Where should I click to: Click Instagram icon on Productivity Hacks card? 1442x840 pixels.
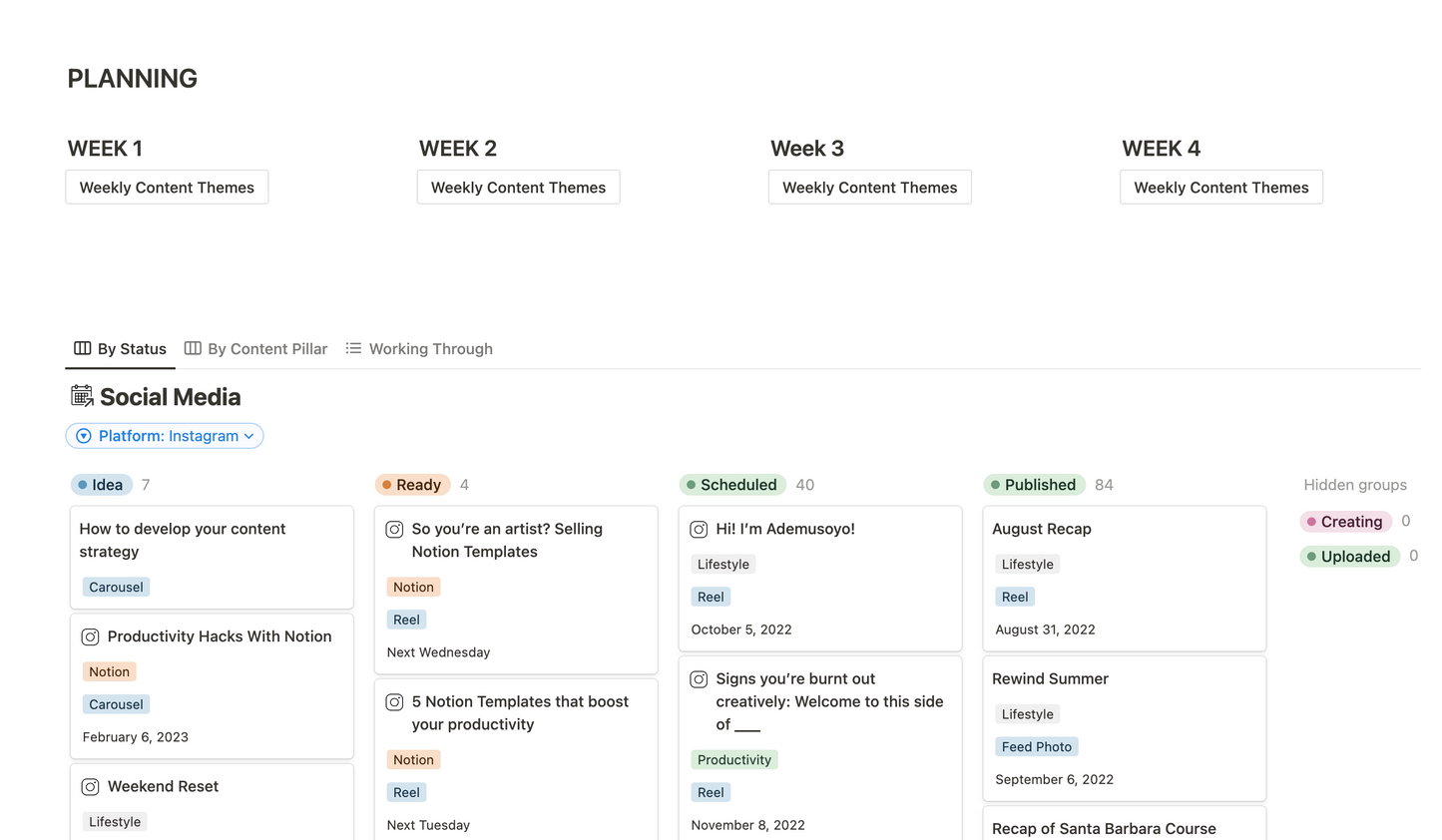pyautogui.click(x=90, y=636)
